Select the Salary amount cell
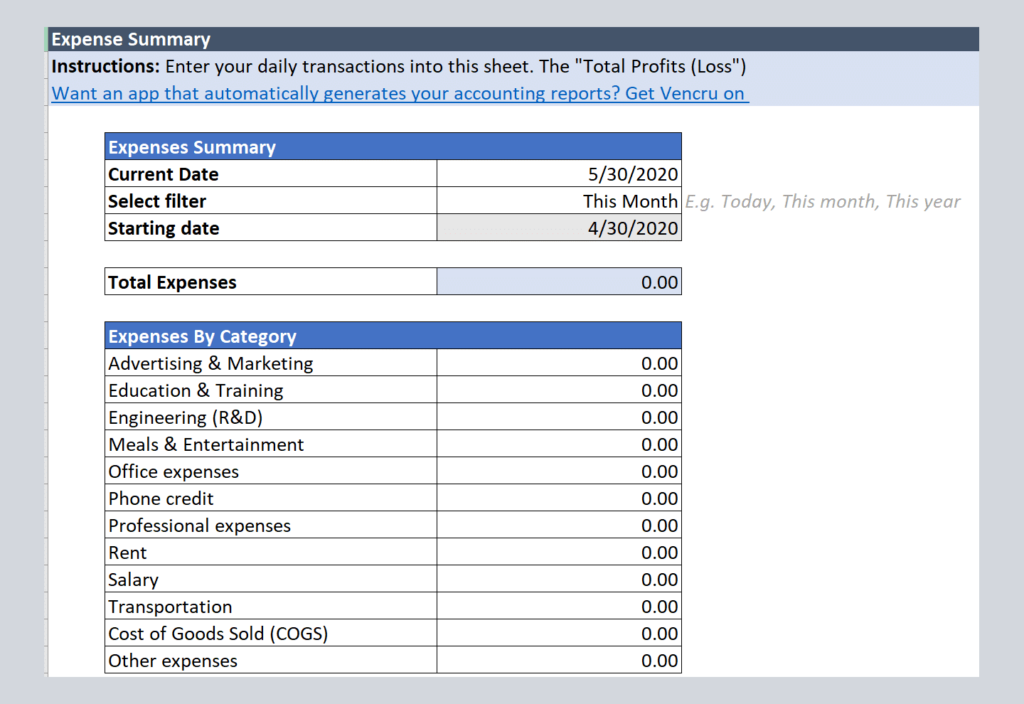Viewport: 1024px width, 704px height. tap(559, 579)
